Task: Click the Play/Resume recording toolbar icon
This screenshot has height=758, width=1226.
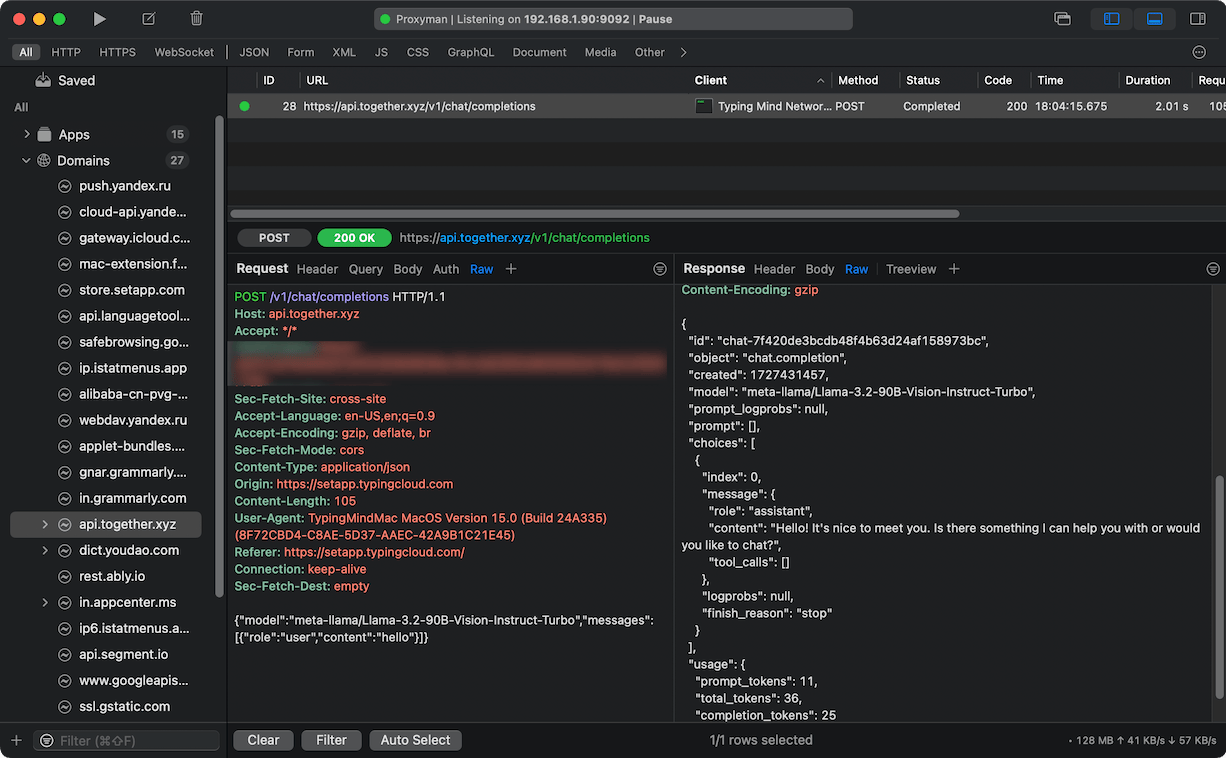Action: pos(99,19)
